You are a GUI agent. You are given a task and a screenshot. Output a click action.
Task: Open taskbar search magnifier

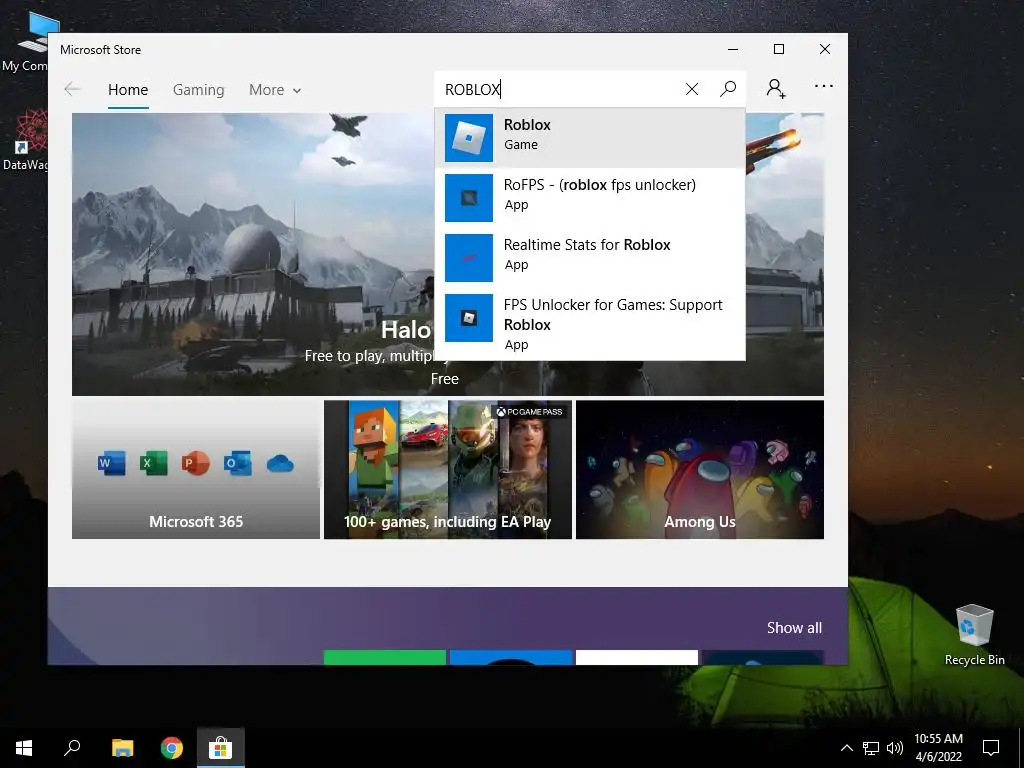(x=72, y=747)
